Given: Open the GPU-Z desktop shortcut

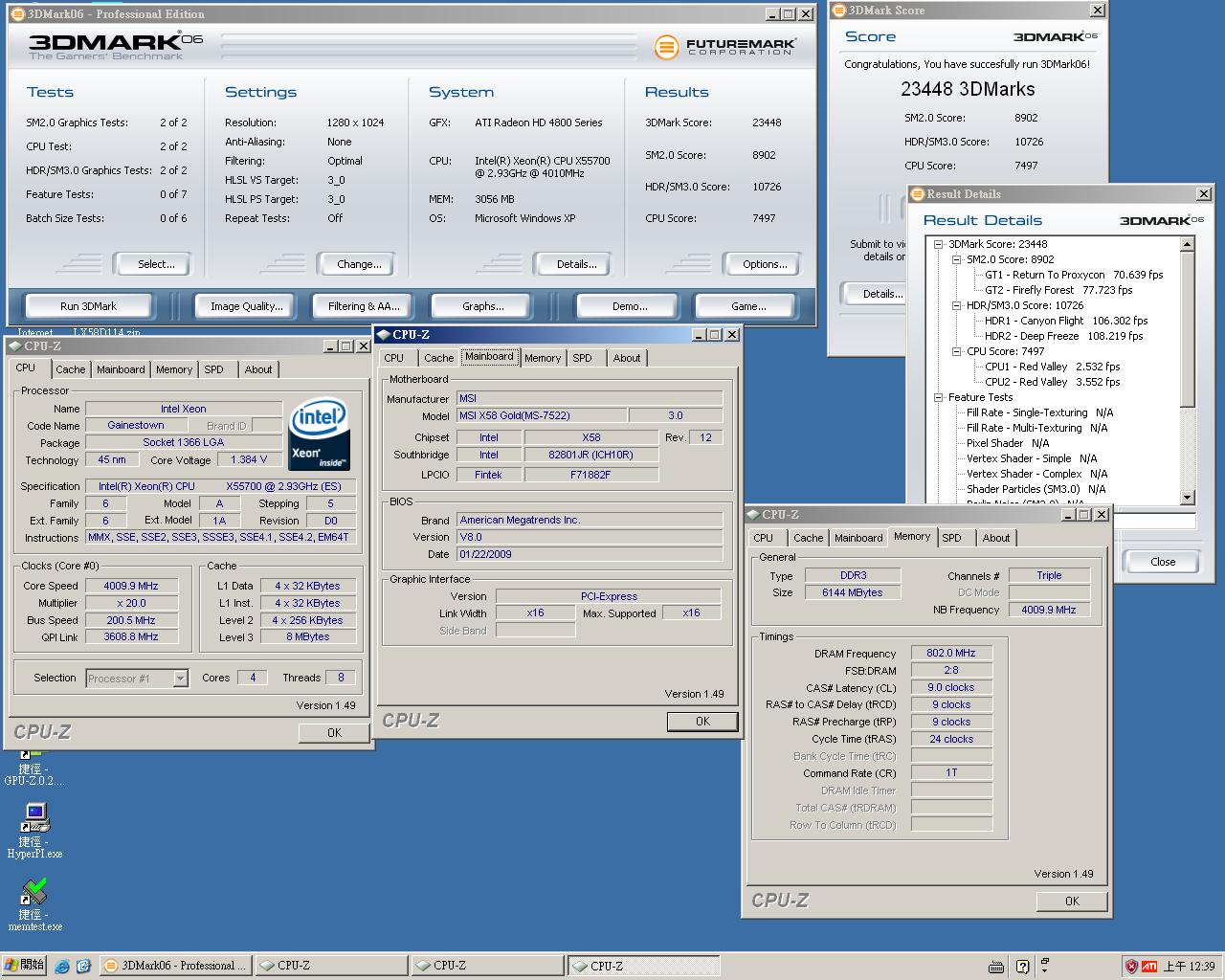Looking at the screenshot, I should coord(33,768).
